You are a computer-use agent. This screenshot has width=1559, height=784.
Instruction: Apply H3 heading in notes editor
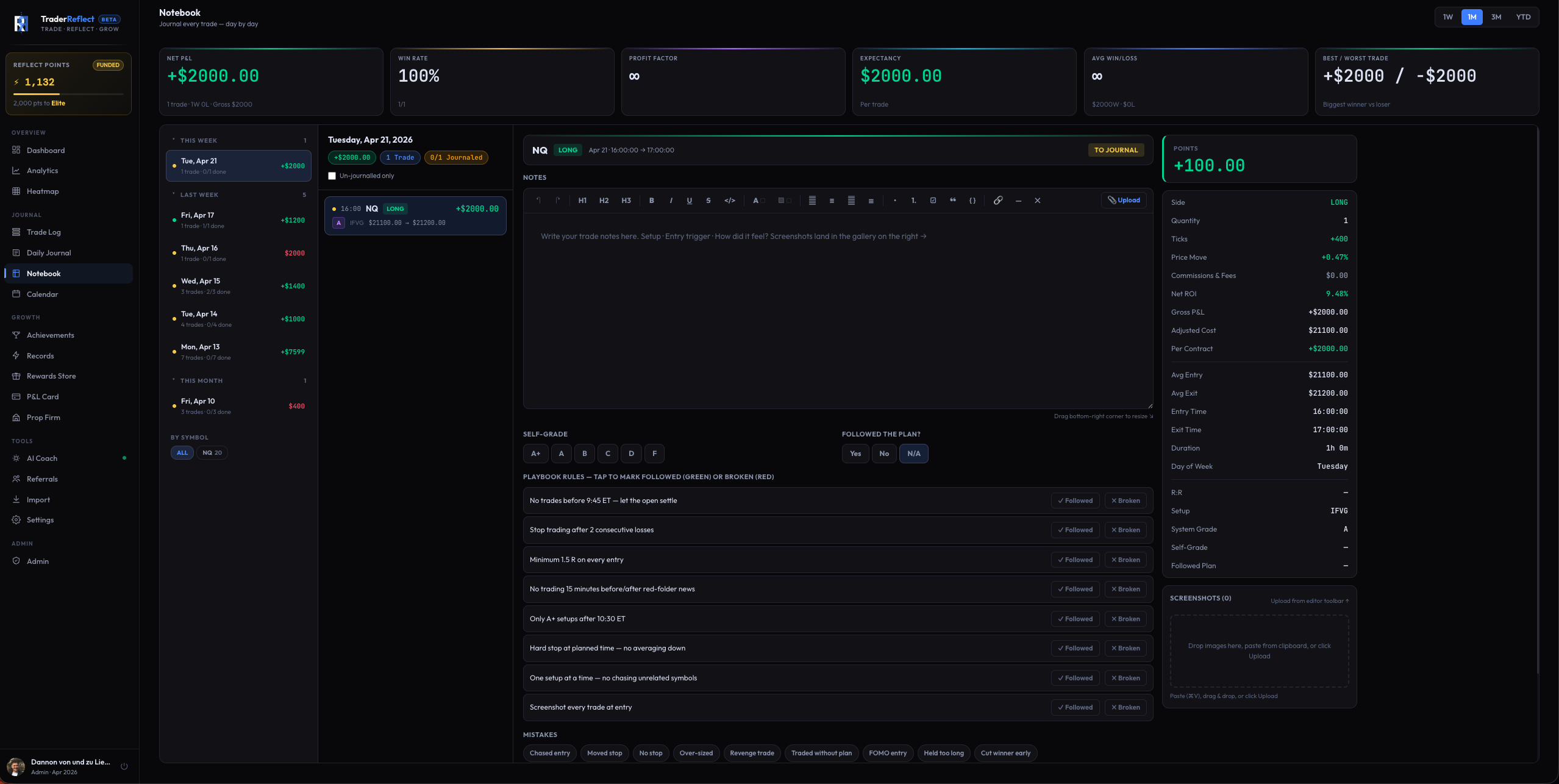click(x=626, y=201)
